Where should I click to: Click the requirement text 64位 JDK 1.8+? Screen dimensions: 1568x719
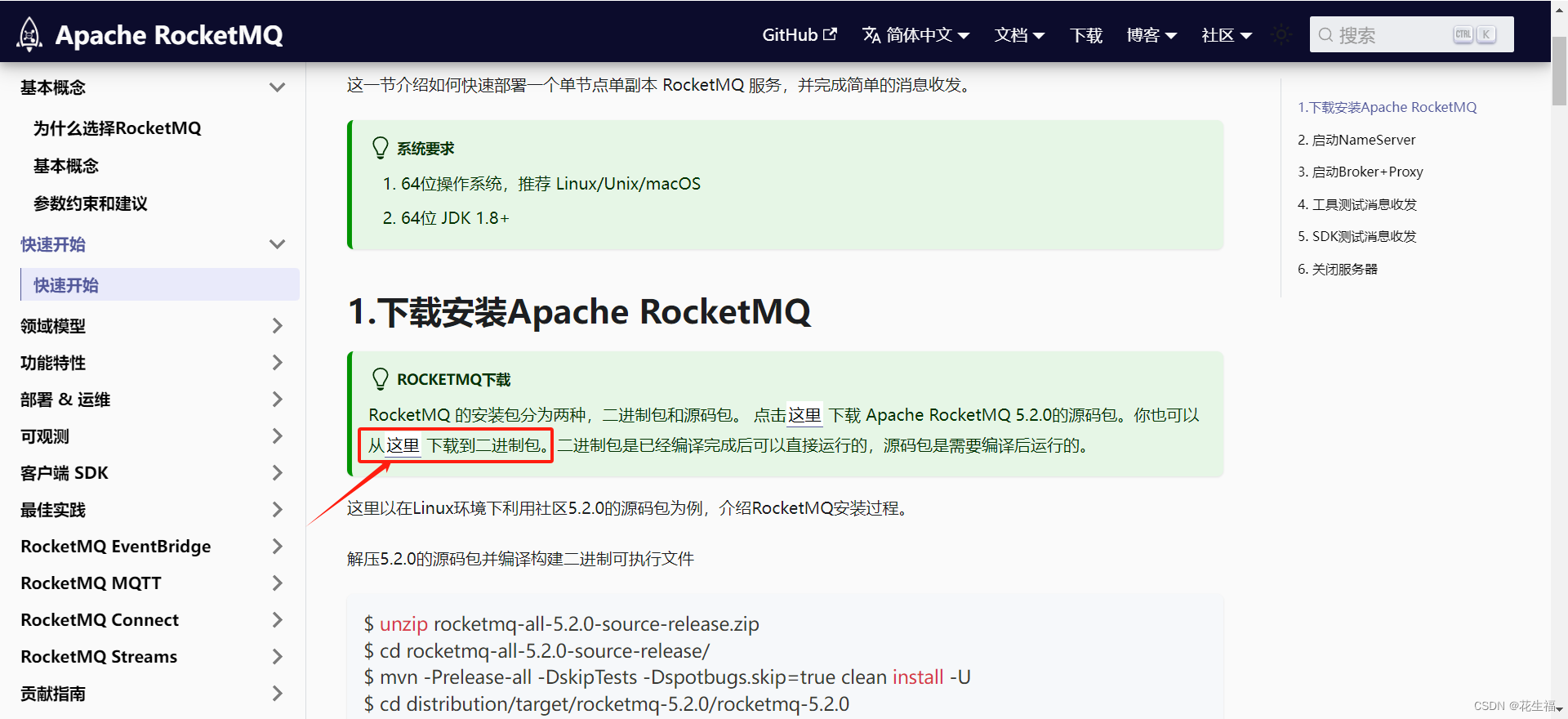[x=455, y=218]
